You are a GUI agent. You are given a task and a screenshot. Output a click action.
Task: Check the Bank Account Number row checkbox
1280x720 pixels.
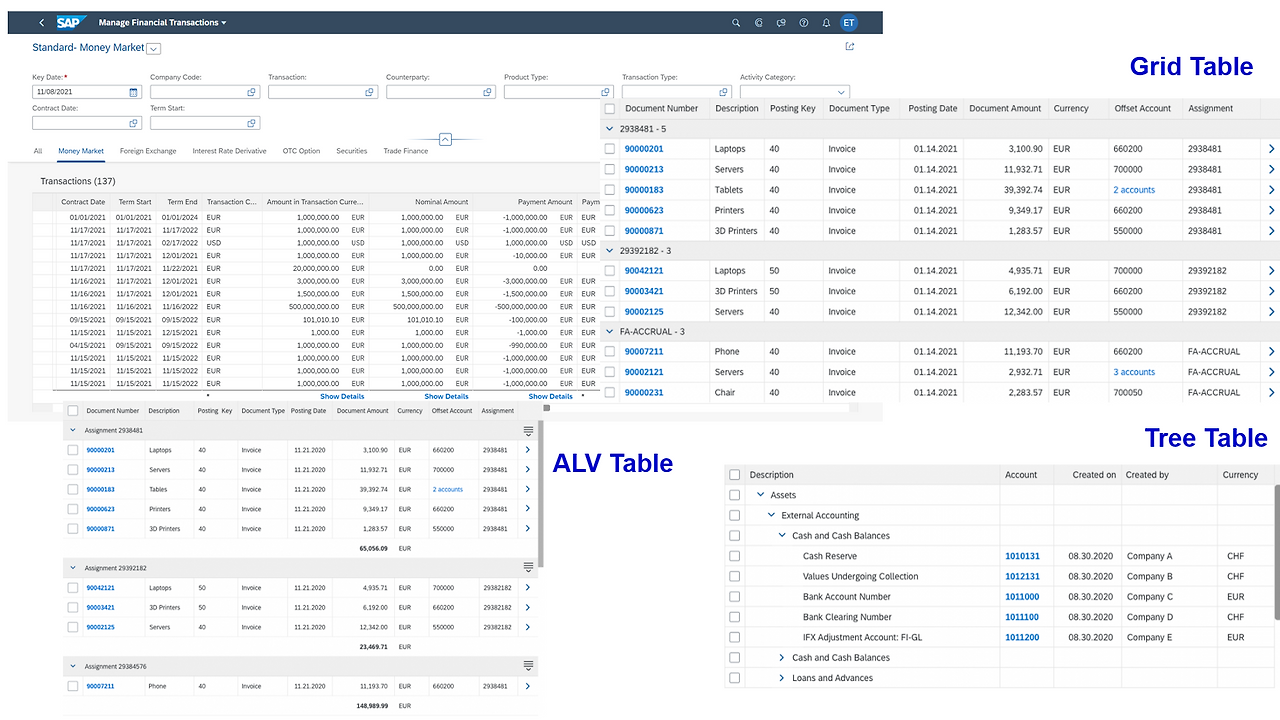coord(735,597)
